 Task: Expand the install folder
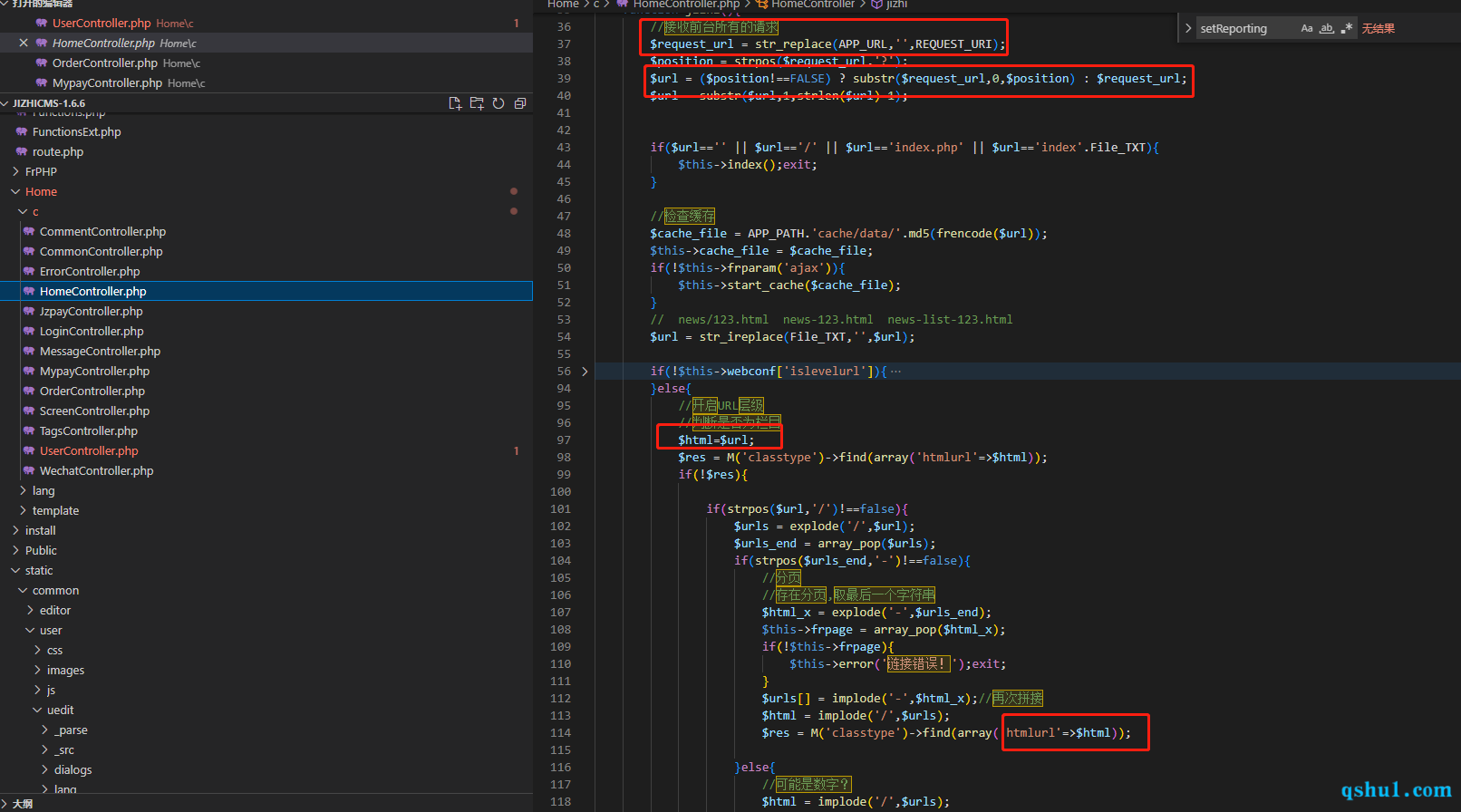16,530
